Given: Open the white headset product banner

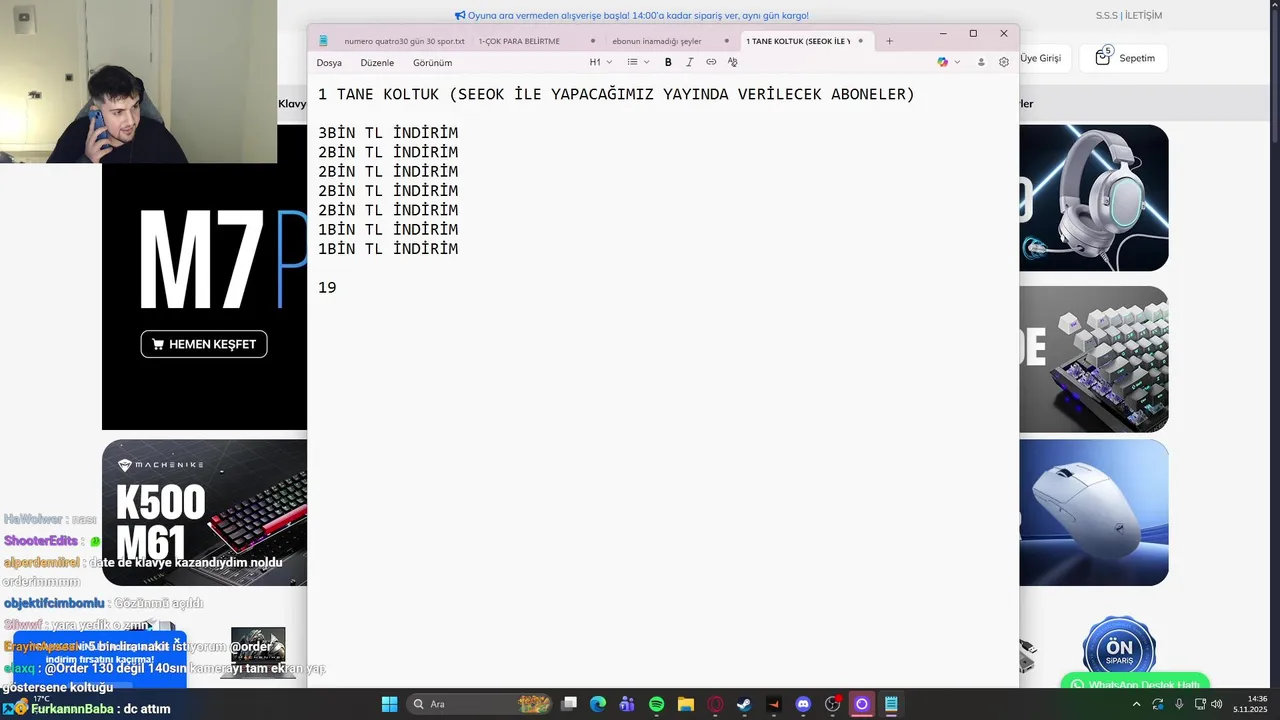Looking at the screenshot, I should point(1093,198).
